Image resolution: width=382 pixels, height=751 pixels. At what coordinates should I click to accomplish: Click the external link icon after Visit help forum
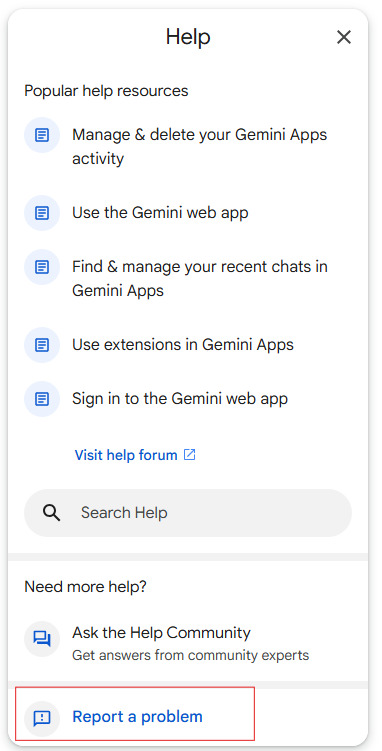(190, 455)
